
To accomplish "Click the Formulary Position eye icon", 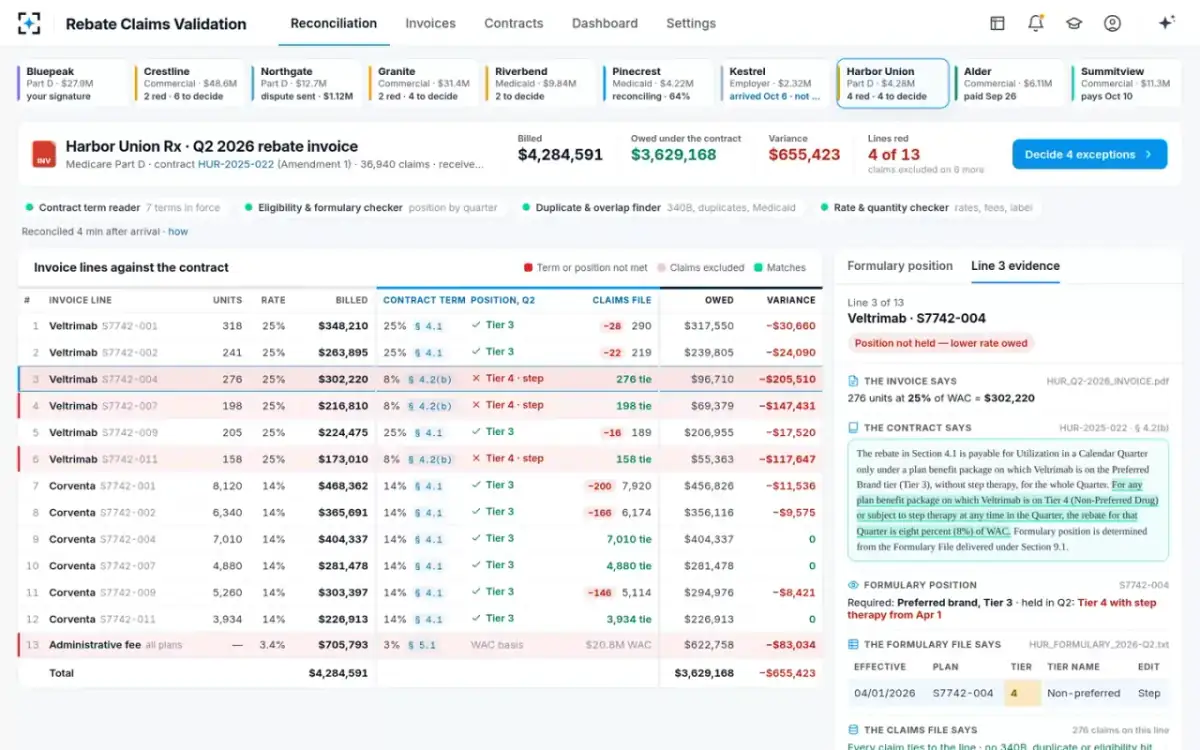I will 853,585.
